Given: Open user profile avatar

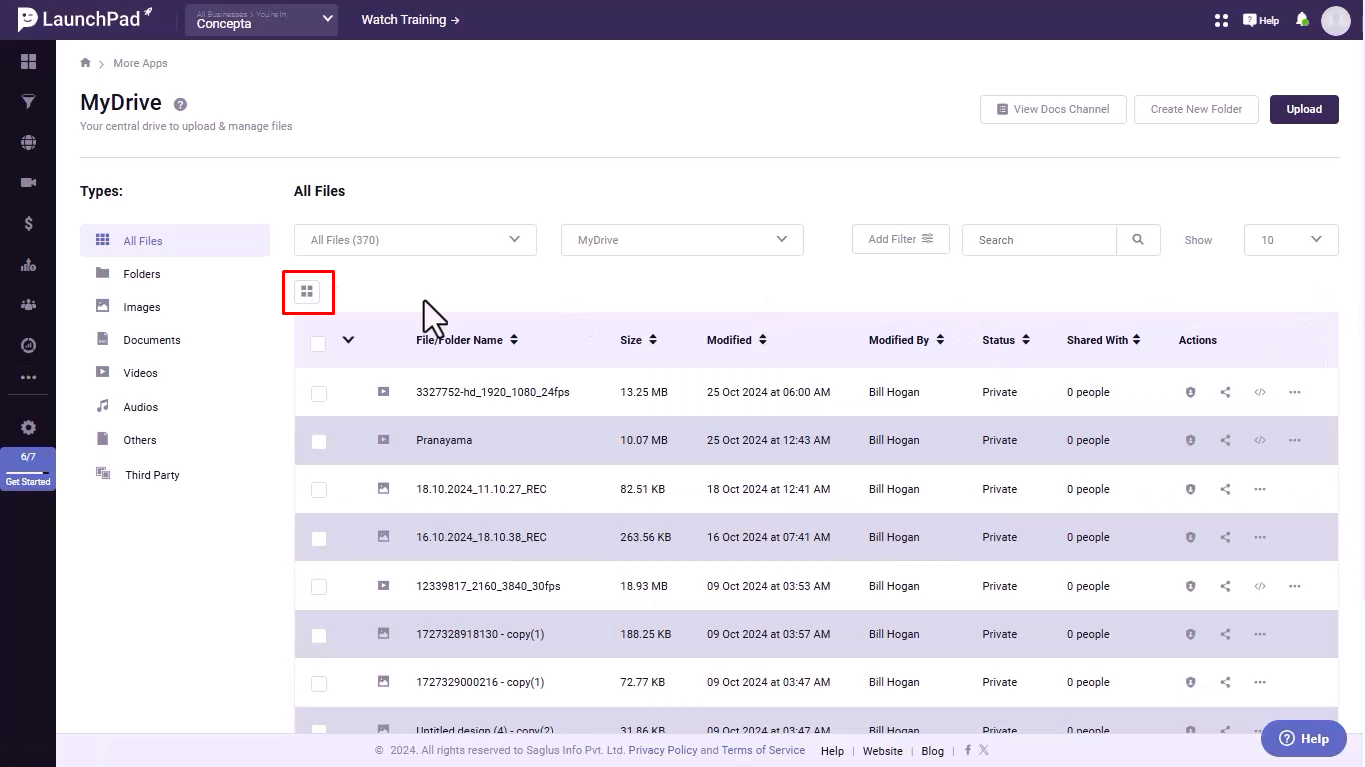Looking at the screenshot, I should tap(1336, 20).
